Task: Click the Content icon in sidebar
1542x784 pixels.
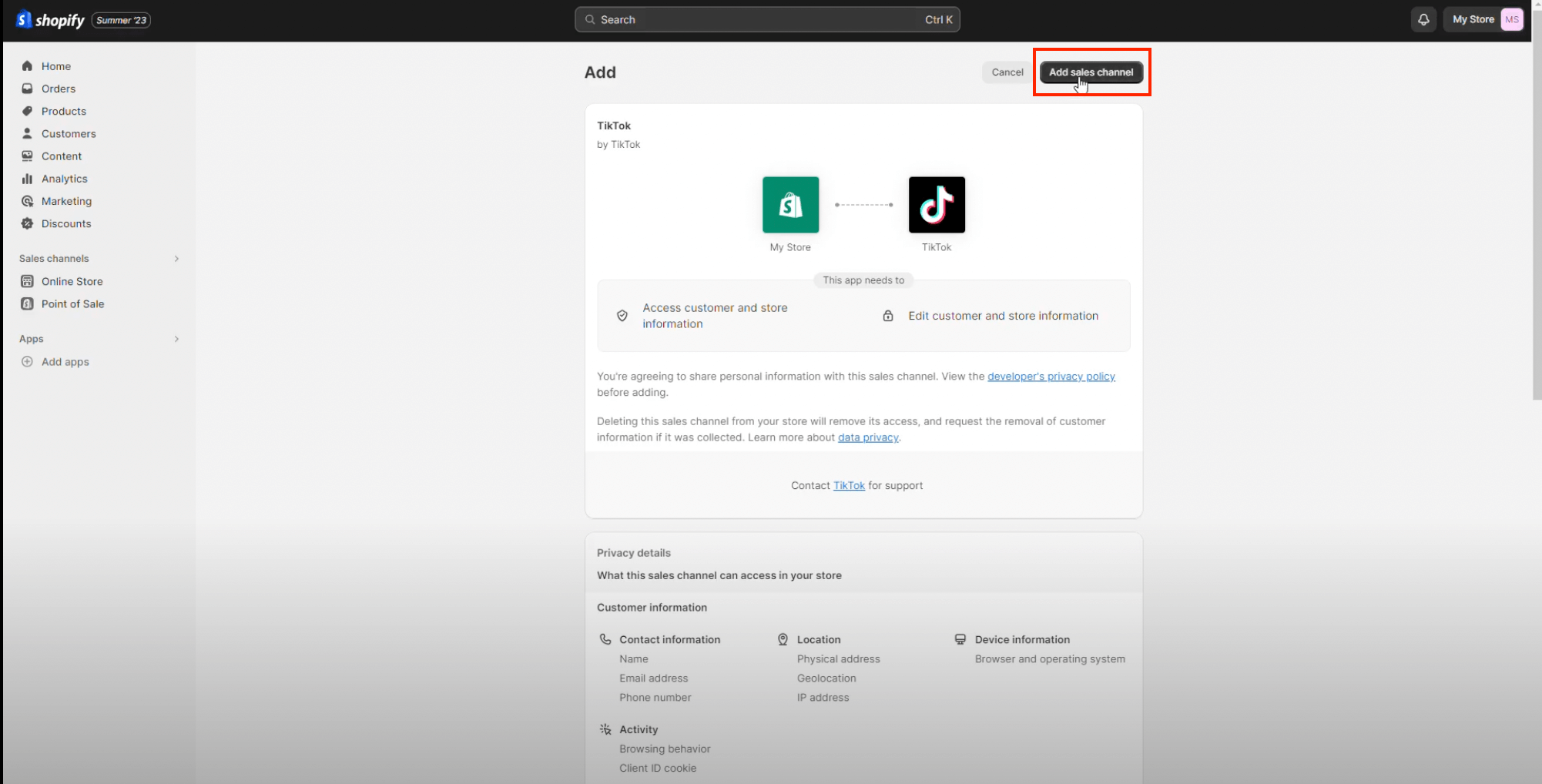Action: (27, 156)
